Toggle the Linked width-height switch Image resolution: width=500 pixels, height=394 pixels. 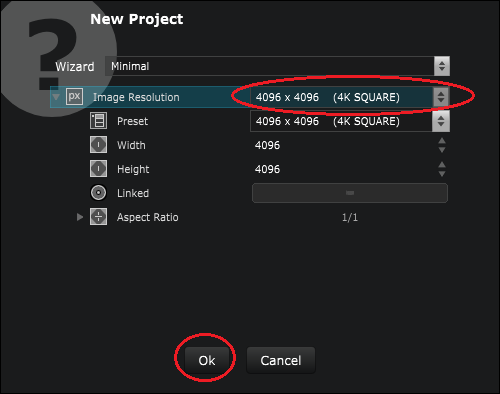[350, 193]
